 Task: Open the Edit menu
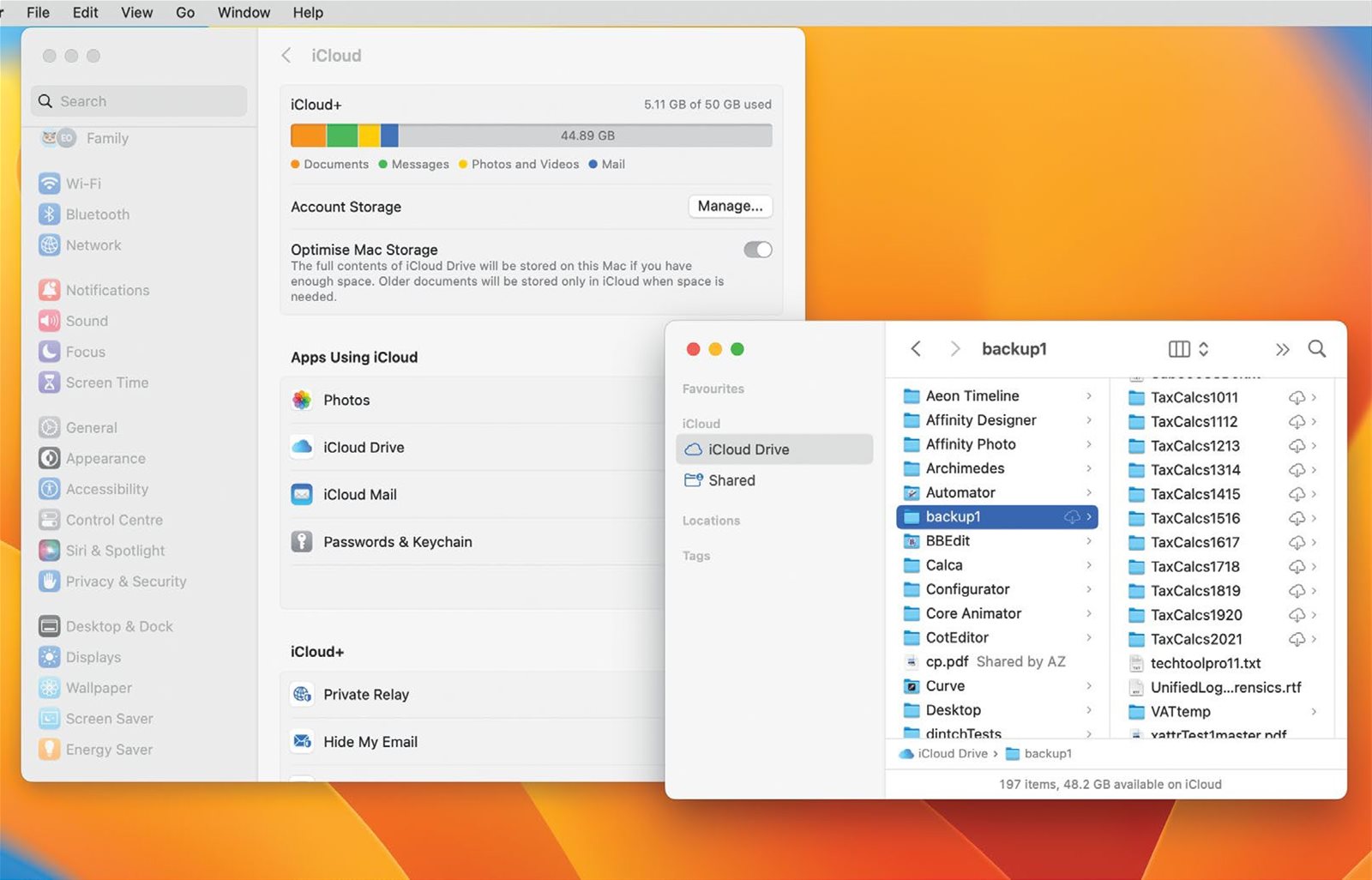(x=85, y=12)
